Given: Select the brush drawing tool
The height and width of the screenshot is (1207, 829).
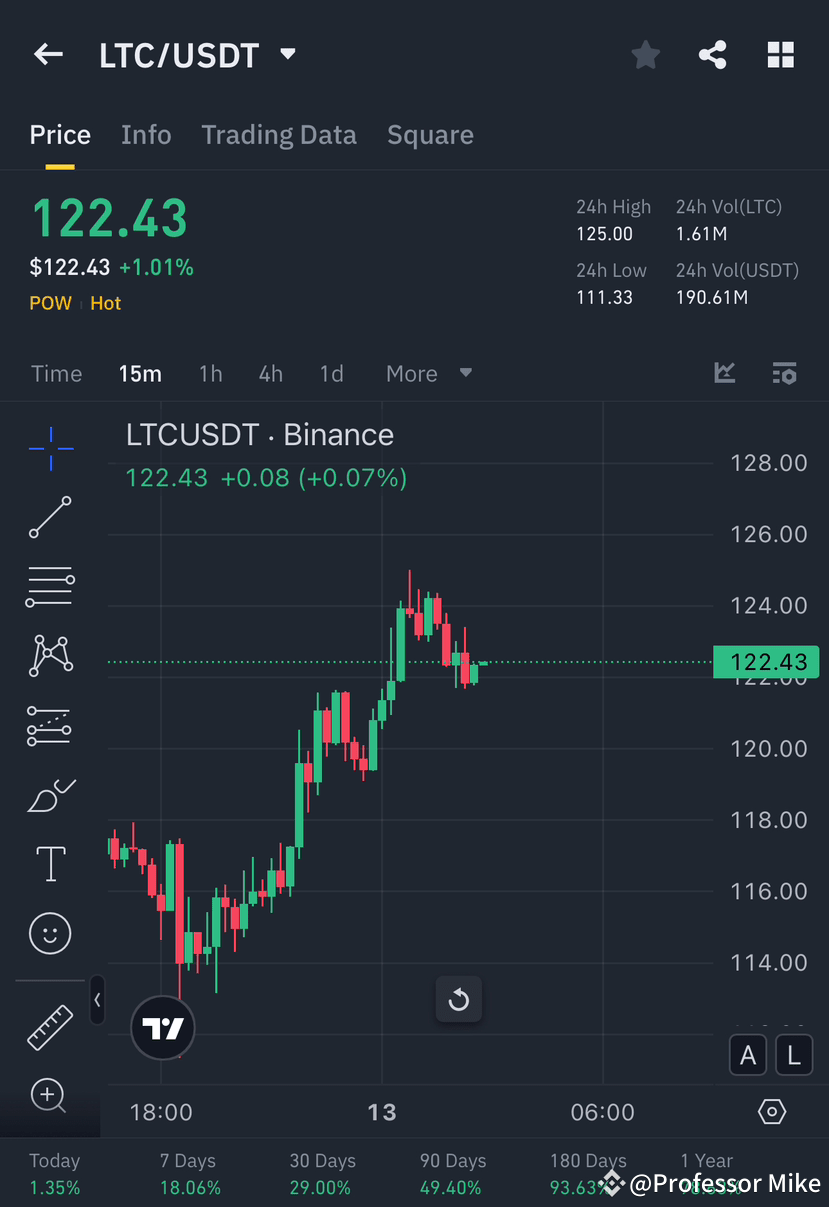Looking at the screenshot, I should click(49, 794).
